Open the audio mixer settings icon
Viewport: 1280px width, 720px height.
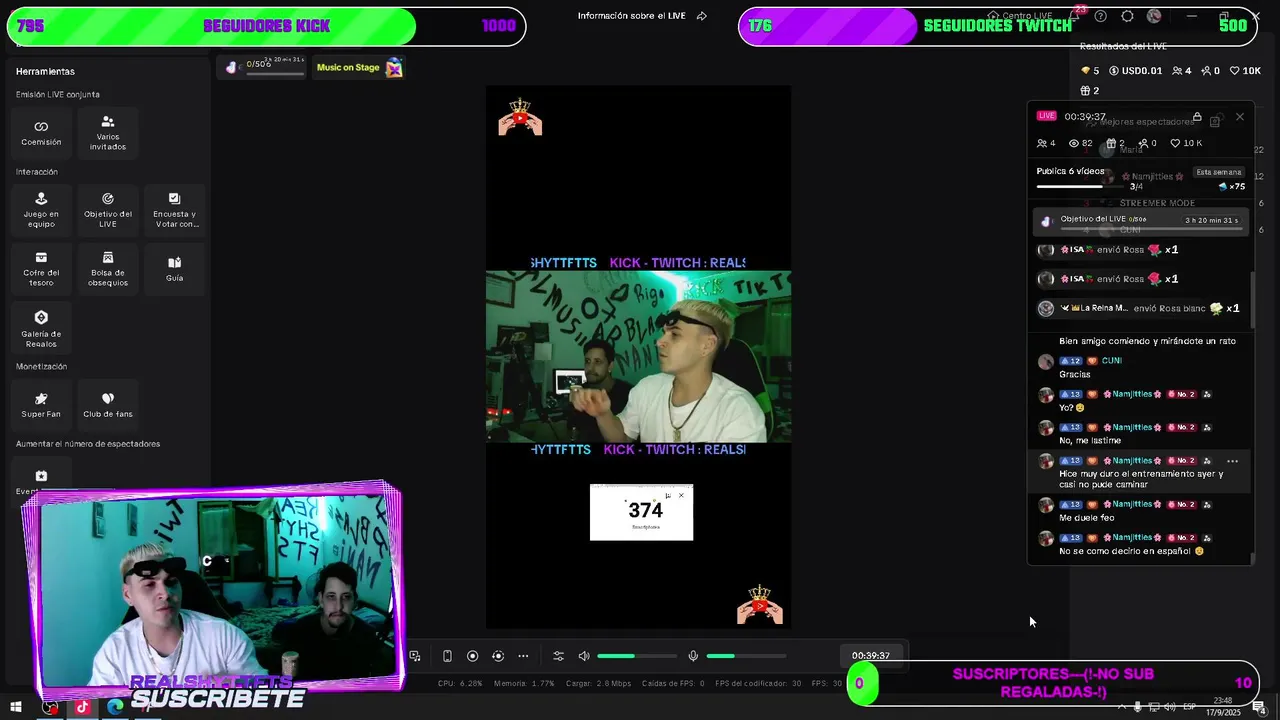click(x=559, y=656)
